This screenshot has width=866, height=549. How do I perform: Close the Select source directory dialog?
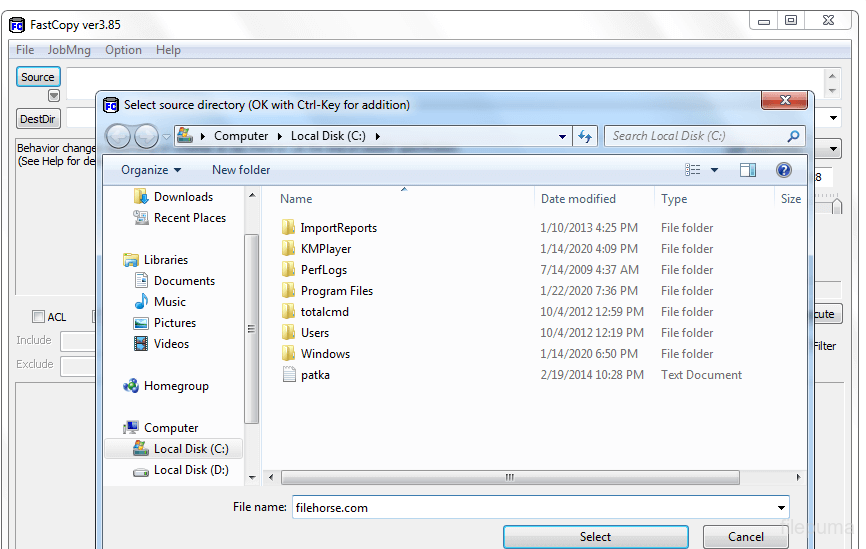point(785,100)
